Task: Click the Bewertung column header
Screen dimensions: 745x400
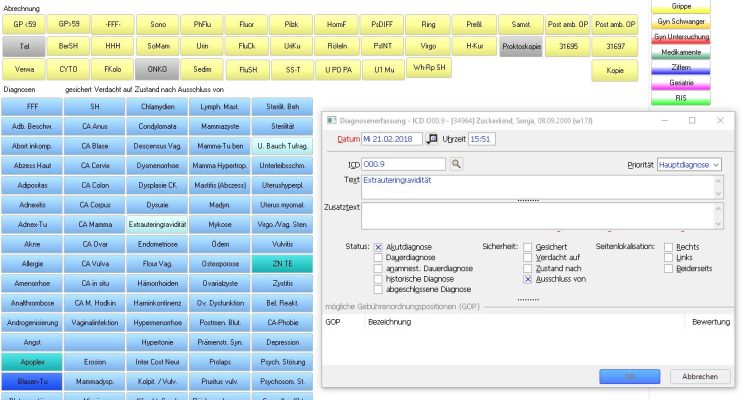Action: pyautogui.click(x=711, y=322)
